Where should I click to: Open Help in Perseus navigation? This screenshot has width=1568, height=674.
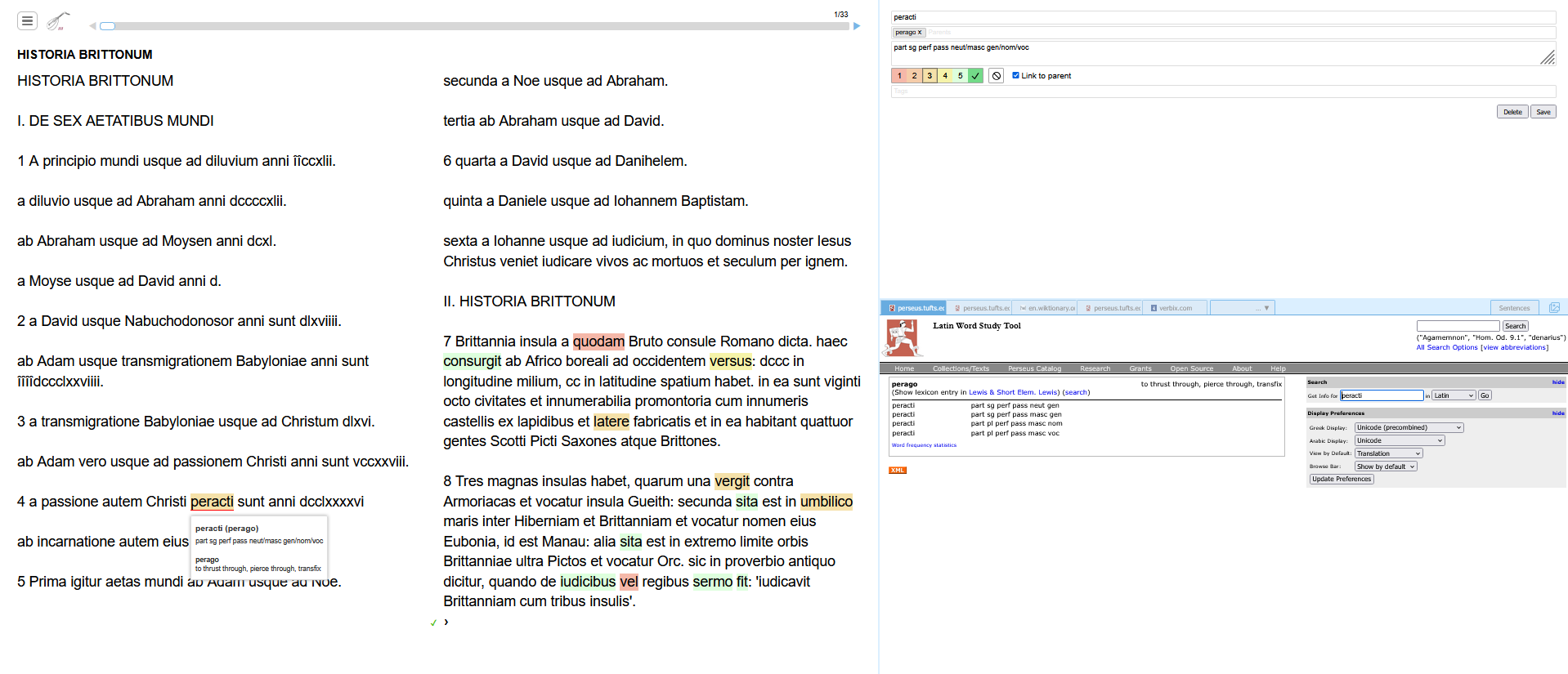[x=1278, y=368]
